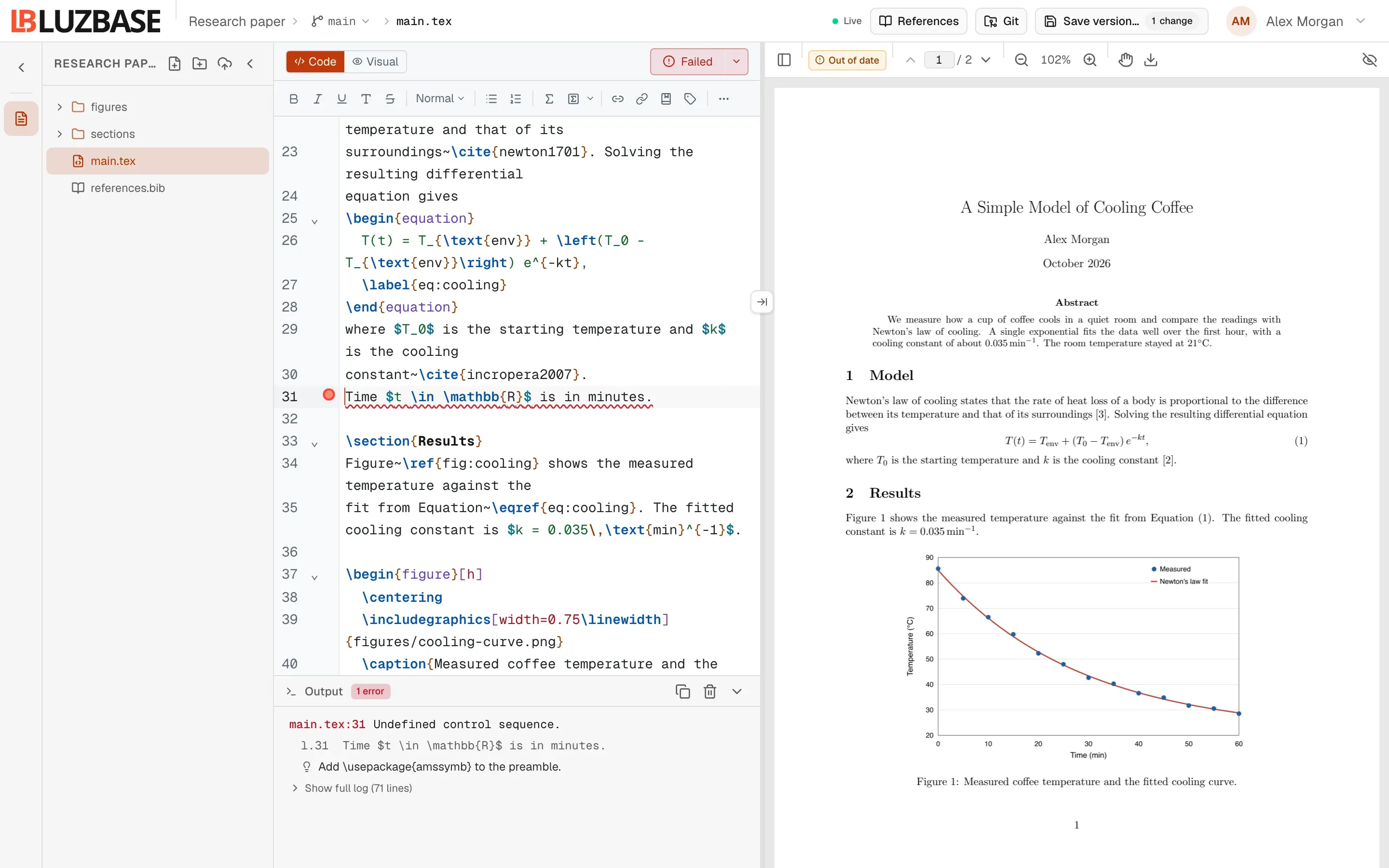Open references.bib file
Image resolution: width=1389 pixels, height=868 pixels.
point(157,188)
